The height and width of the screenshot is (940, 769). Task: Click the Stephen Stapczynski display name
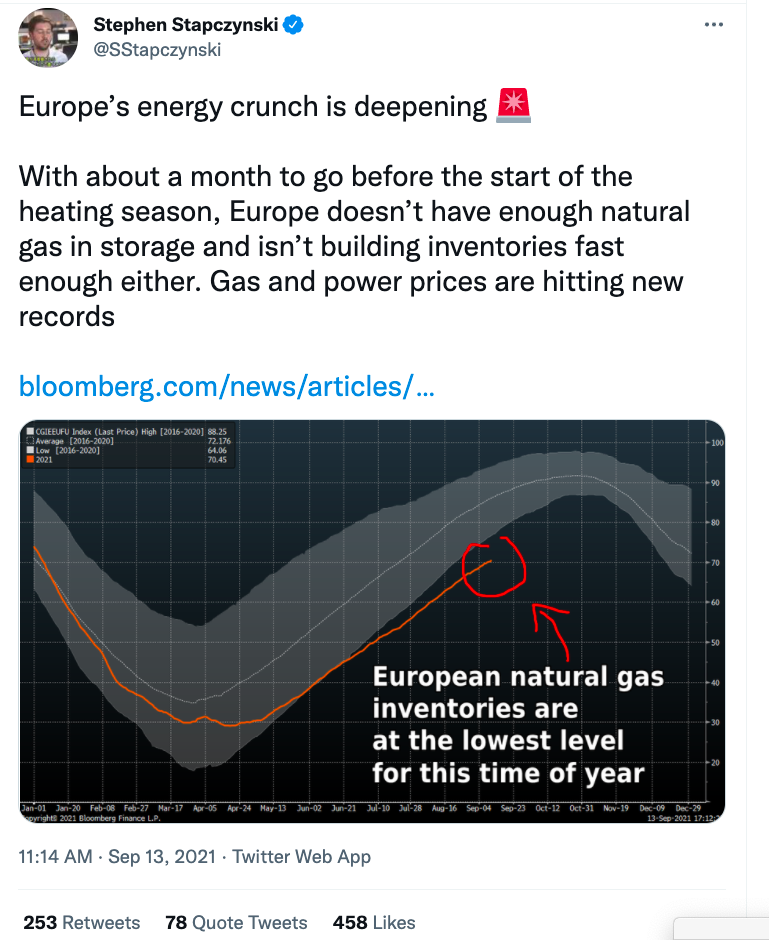pos(185,25)
